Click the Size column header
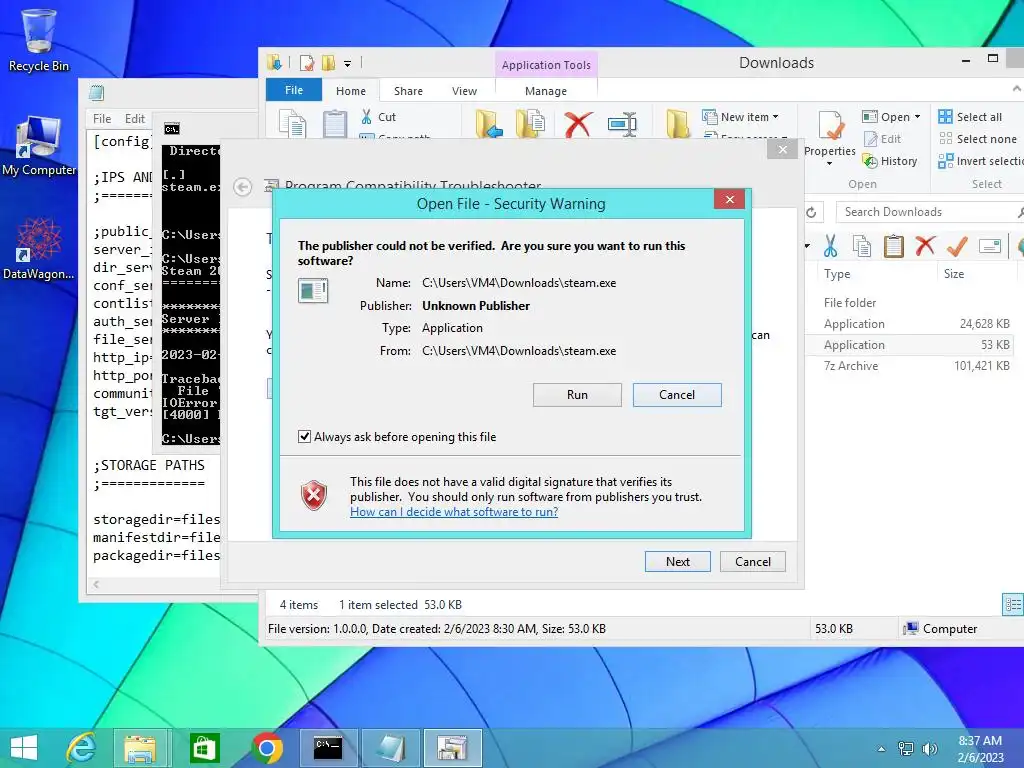 (953, 274)
